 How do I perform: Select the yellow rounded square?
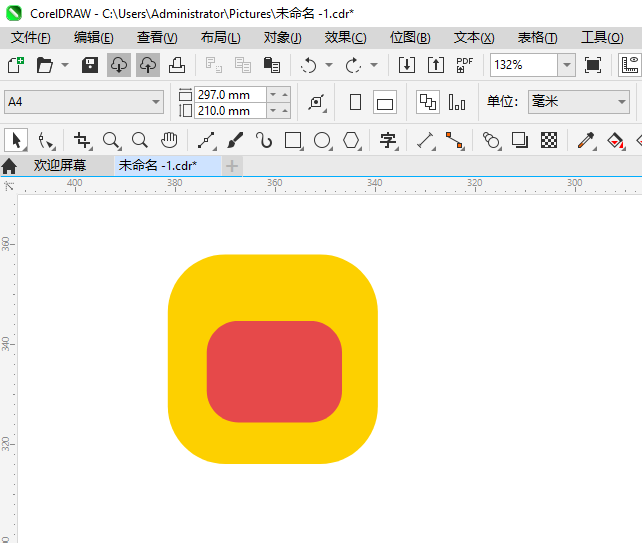pos(272,287)
